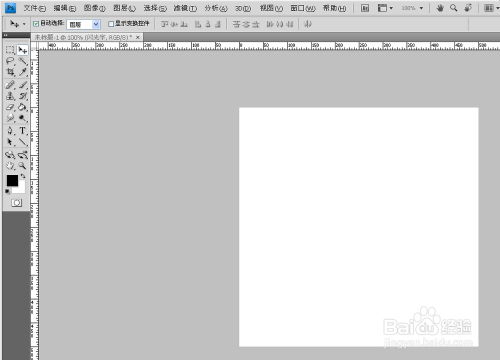The image size is (500, 360).
Task: Select the Crop tool
Action: coord(10,72)
